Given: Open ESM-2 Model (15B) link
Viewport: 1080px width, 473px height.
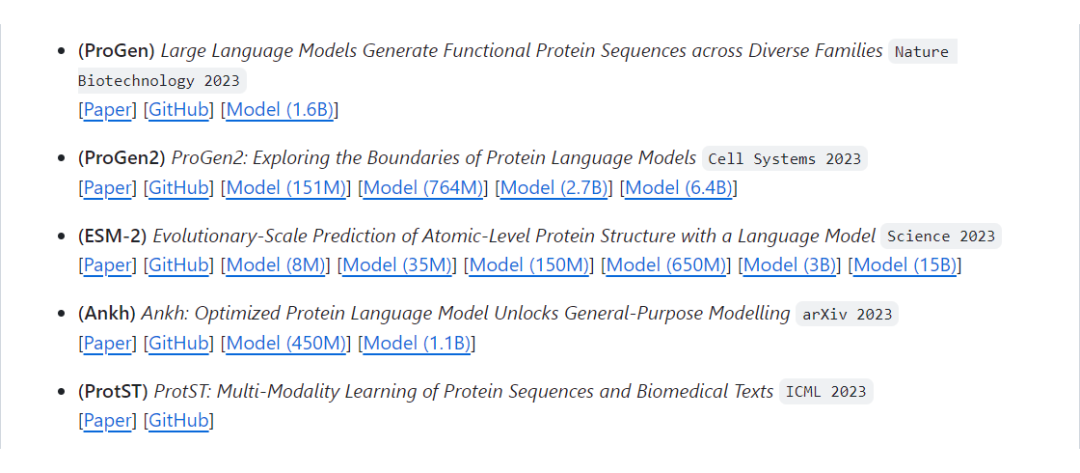Looking at the screenshot, I should coord(905,265).
